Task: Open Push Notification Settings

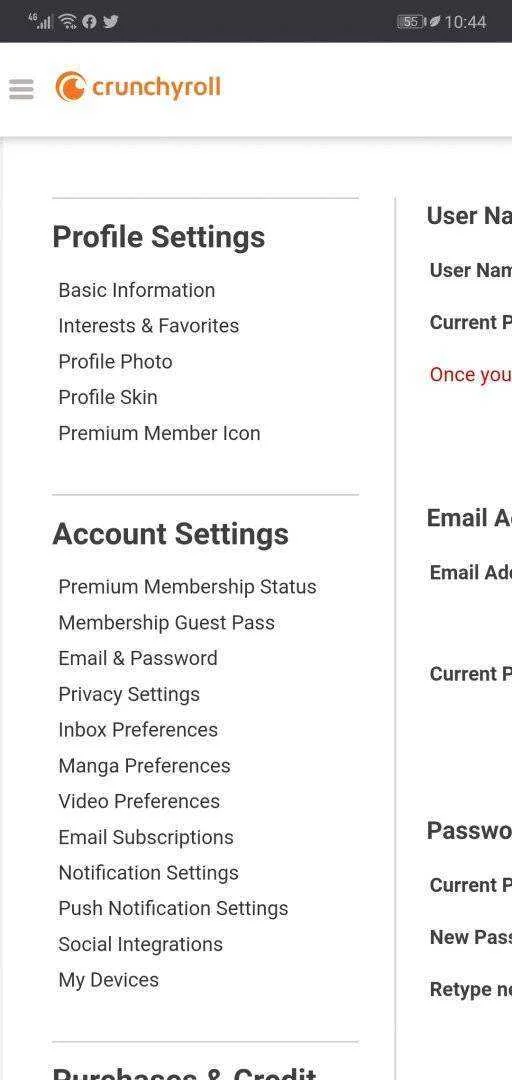Action: tap(174, 908)
